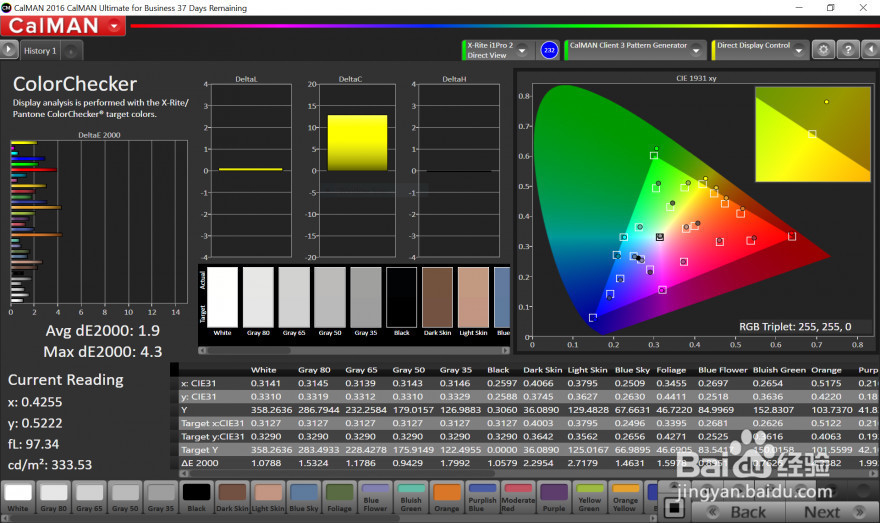880x523 pixels.
Task: Open the CalMAN logo main menu arrow
Action: pyautogui.click(x=114, y=26)
